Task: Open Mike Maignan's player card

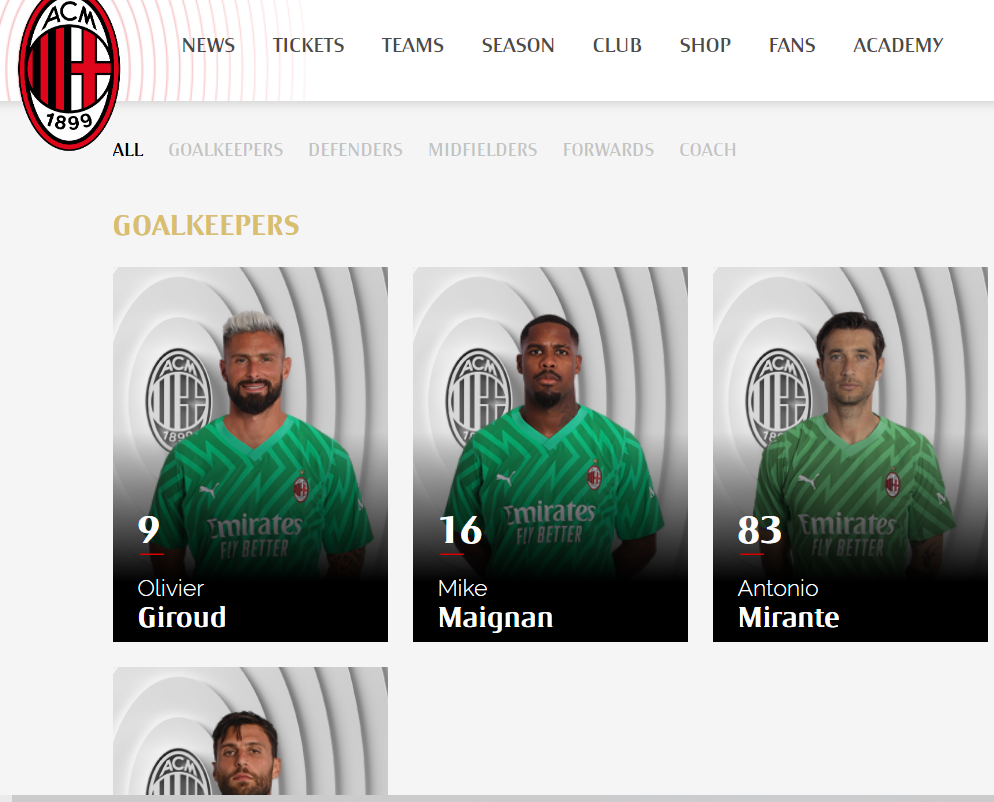Action: [x=550, y=454]
